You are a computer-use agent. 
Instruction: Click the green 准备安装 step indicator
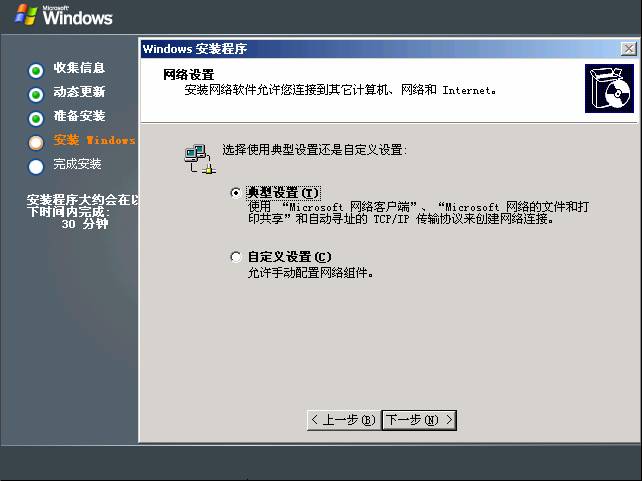36,119
